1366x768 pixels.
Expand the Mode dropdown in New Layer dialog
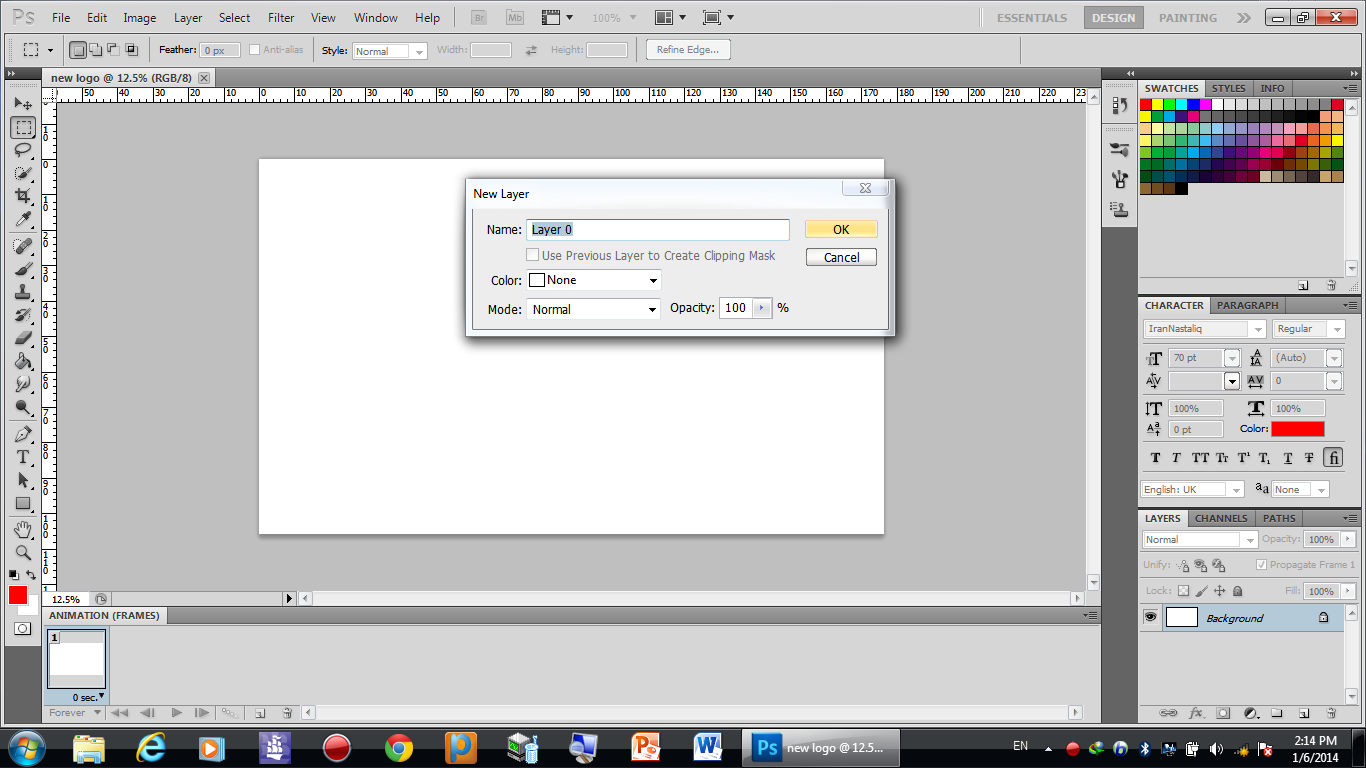[x=593, y=310]
